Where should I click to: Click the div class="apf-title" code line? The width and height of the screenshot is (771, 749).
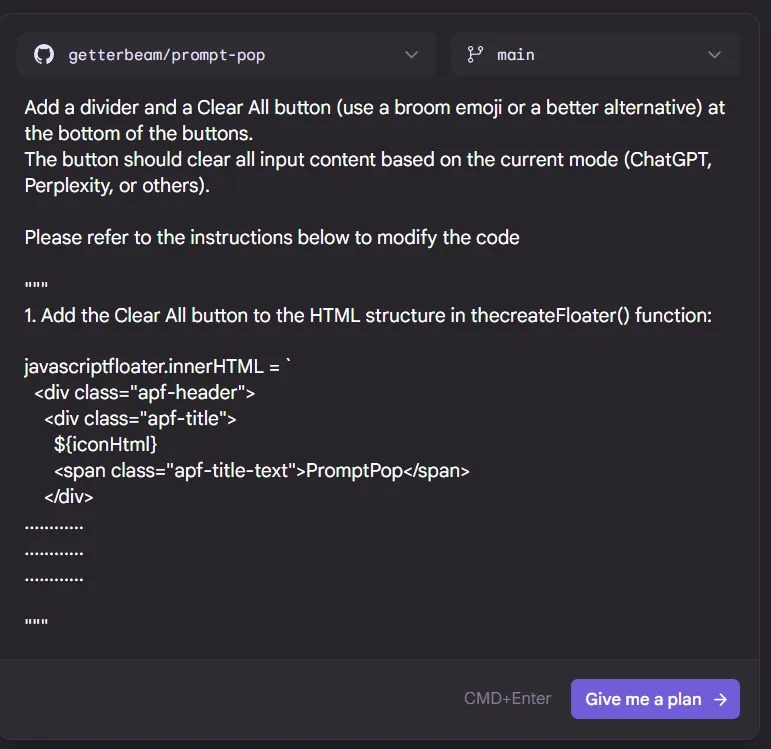tap(140, 419)
